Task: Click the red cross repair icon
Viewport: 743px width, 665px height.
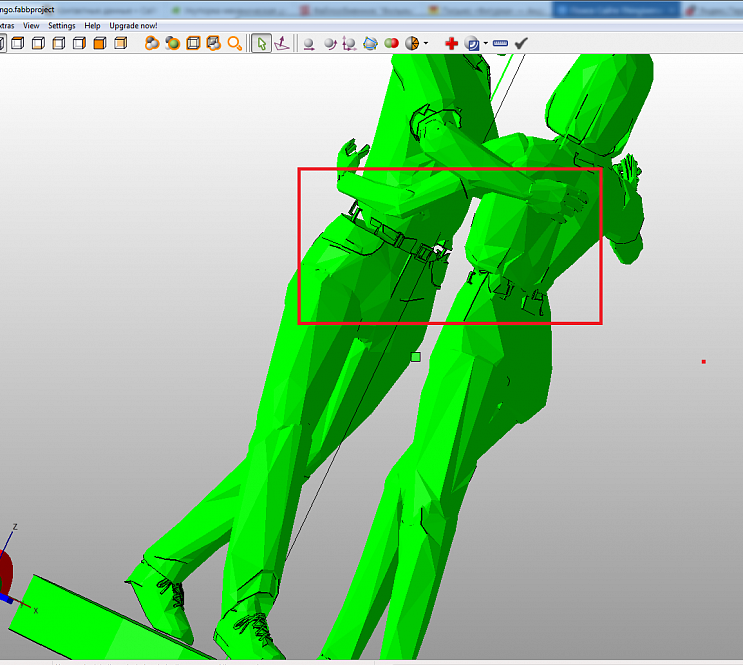Action: (x=451, y=44)
